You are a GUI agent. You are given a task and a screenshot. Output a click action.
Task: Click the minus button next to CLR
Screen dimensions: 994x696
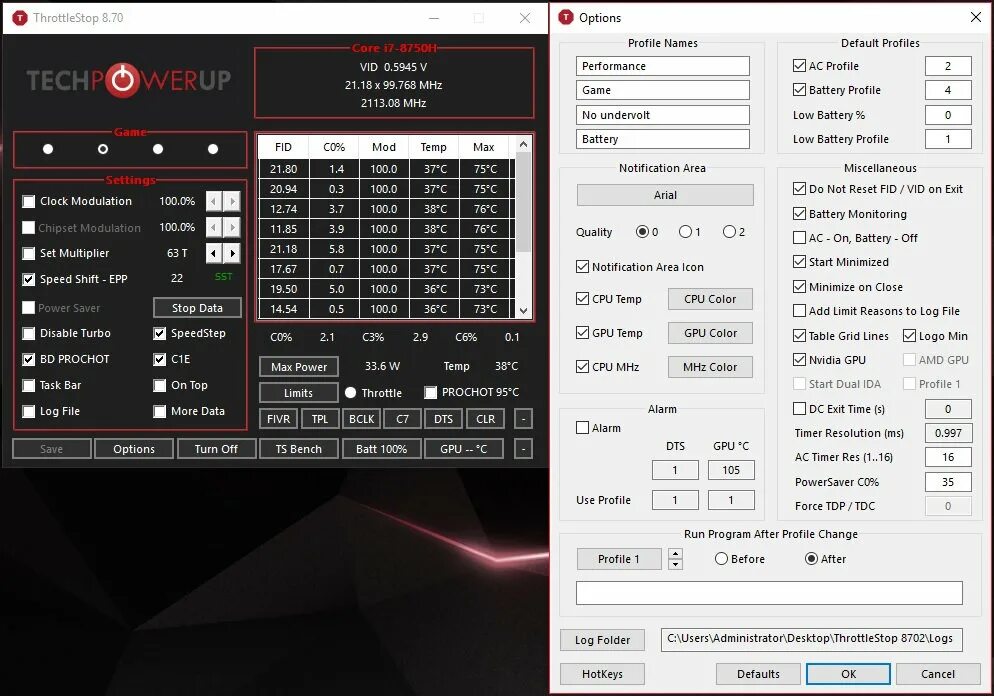coord(523,419)
